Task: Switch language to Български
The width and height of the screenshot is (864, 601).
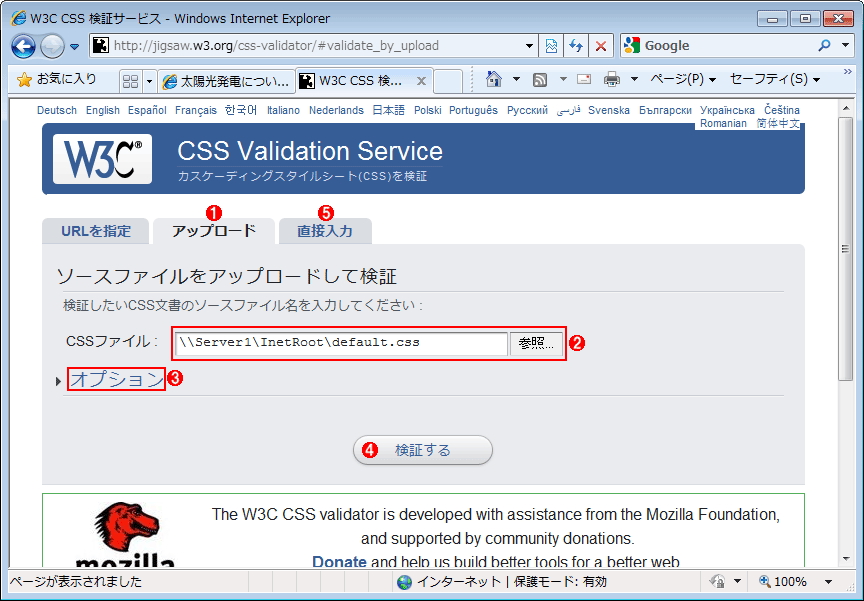Action: tap(665, 110)
